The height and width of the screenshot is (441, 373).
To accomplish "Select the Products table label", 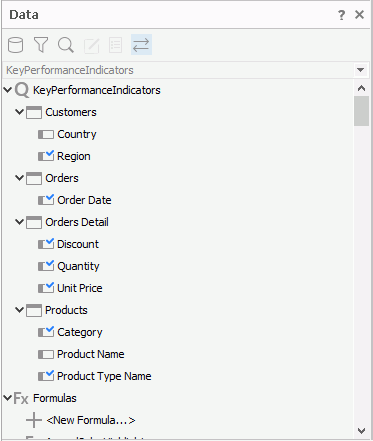I will point(66,310).
